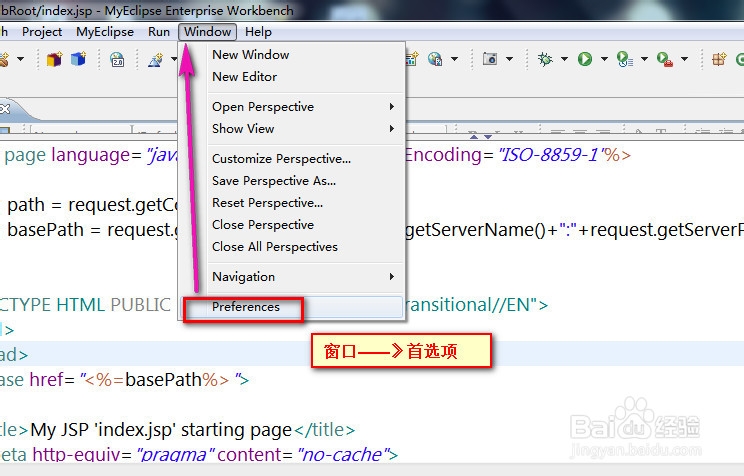Click the word language in page directive
Viewport: 744px width, 476px height.
coord(90,155)
